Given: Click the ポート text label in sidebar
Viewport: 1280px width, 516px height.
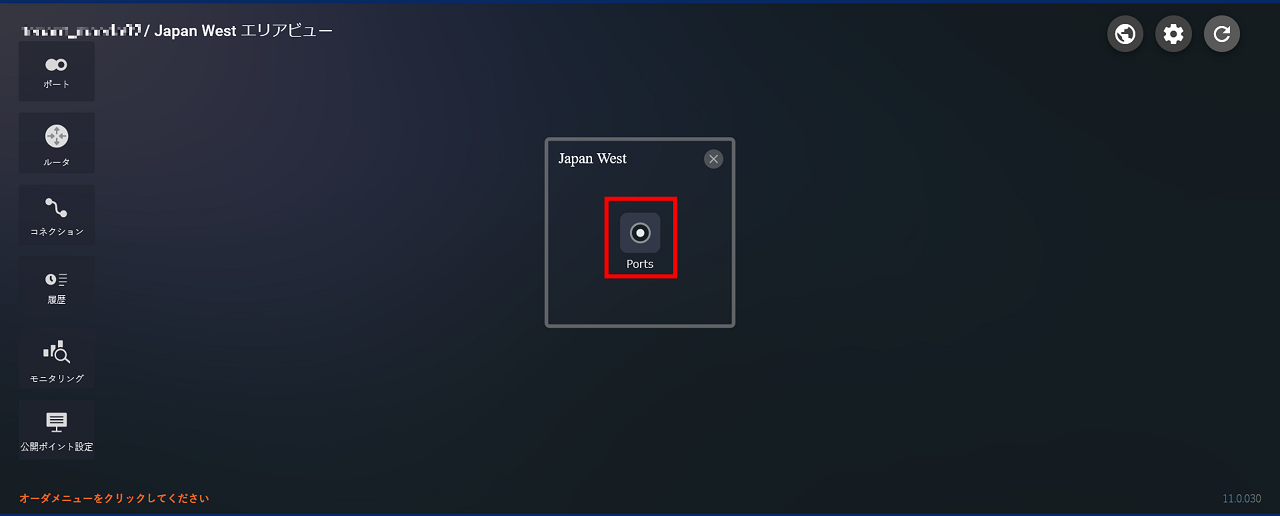Looking at the screenshot, I should (x=56, y=84).
